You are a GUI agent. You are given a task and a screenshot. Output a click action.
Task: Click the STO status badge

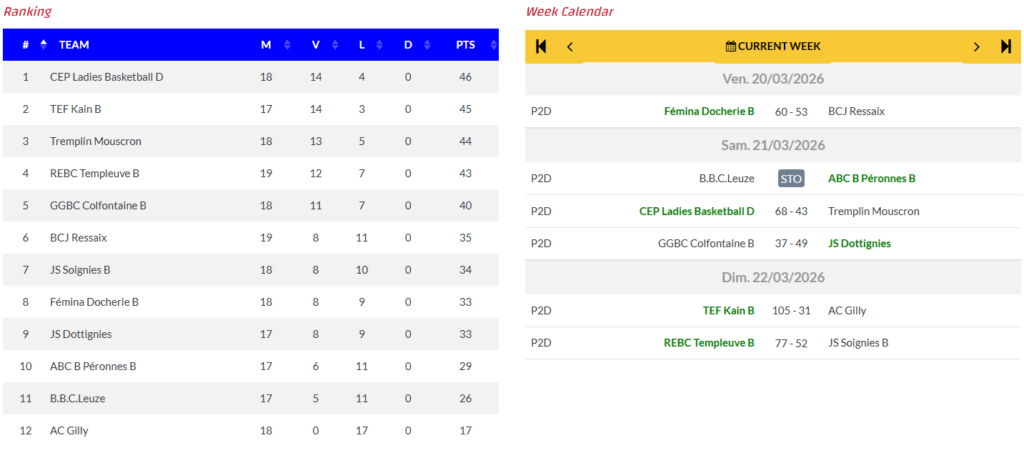point(791,179)
